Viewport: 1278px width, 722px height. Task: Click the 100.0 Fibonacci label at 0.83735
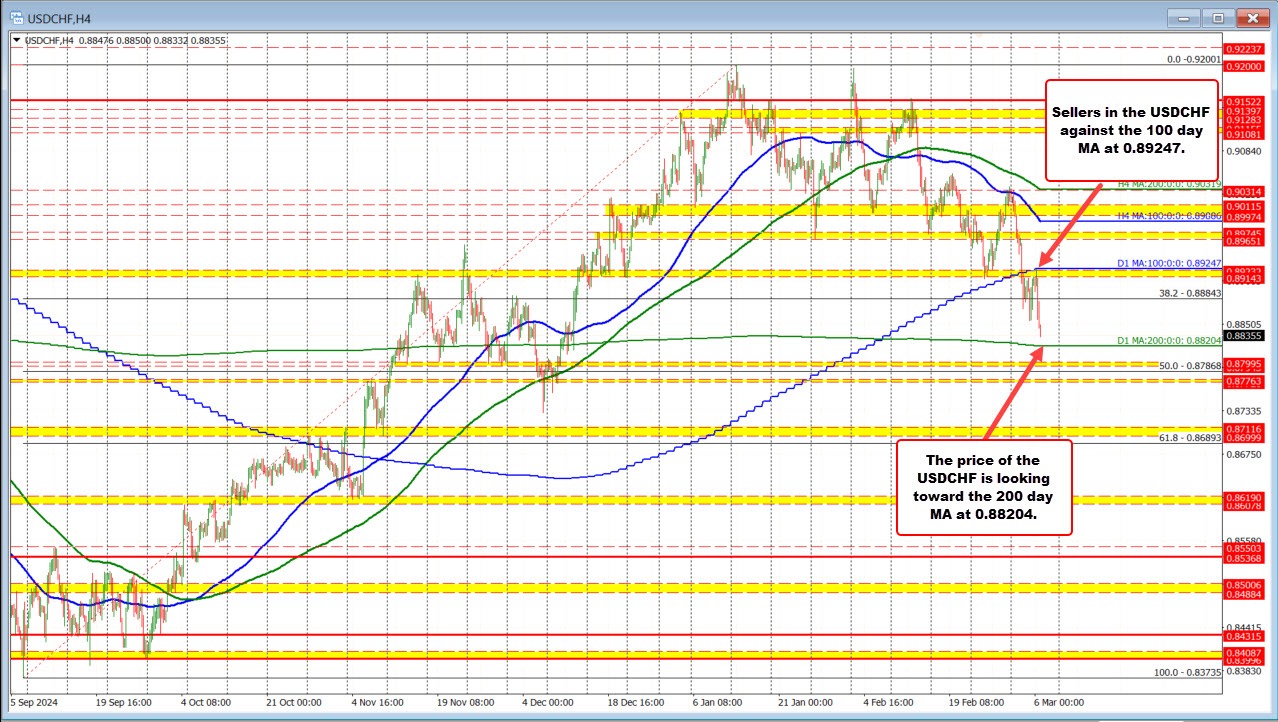tap(1186, 673)
